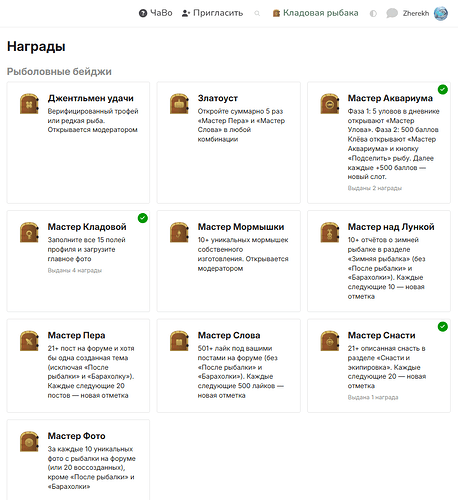
Task: Click the Zherekh username in header
Action: click(x=416, y=13)
